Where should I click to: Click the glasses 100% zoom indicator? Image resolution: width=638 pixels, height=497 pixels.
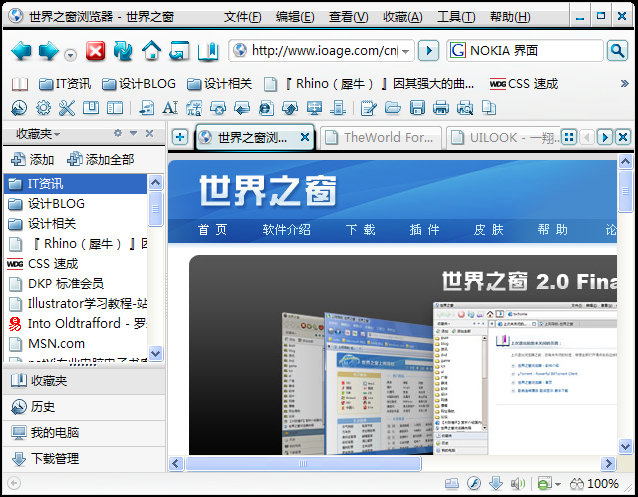point(594,484)
